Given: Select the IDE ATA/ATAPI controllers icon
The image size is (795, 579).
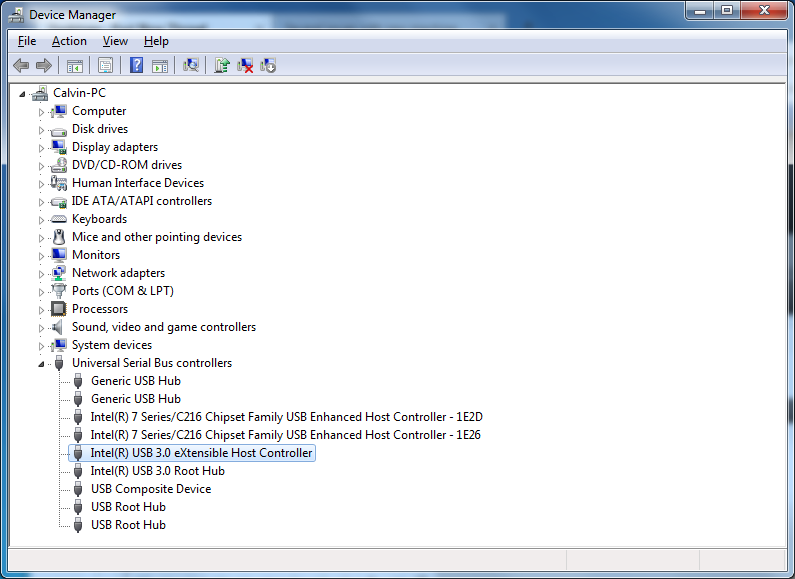Looking at the screenshot, I should pyautogui.click(x=59, y=202).
